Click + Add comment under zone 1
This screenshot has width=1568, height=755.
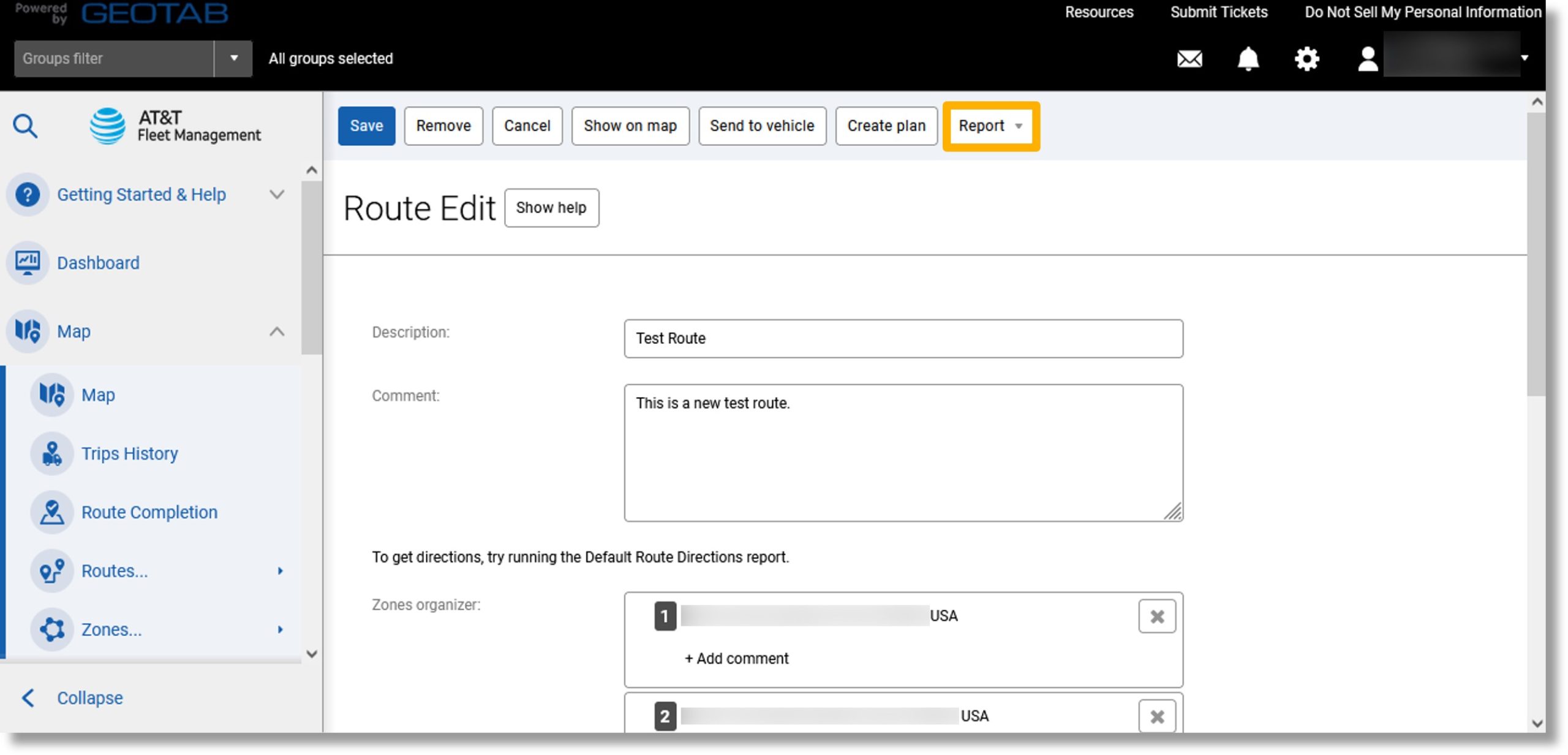(x=737, y=658)
